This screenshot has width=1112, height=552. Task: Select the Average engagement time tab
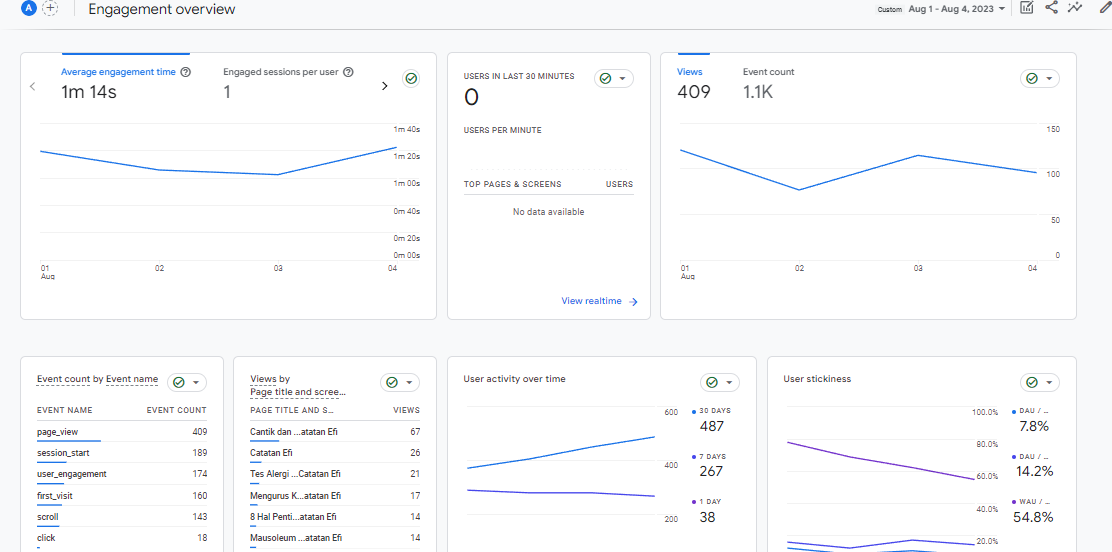click(x=118, y=72)
